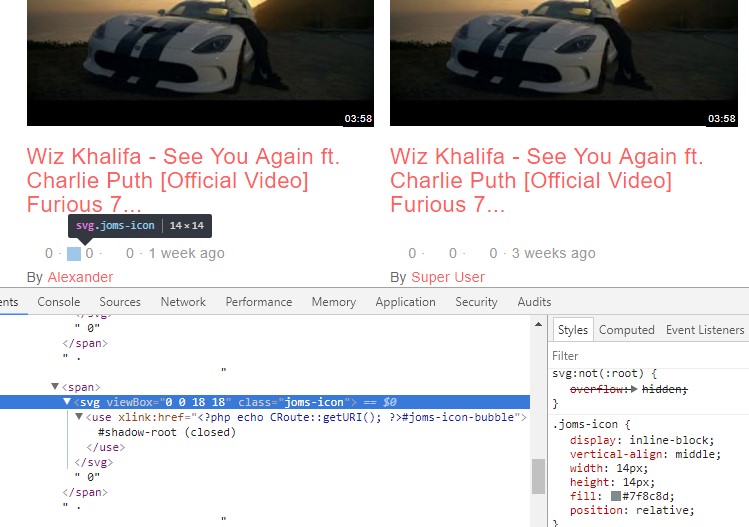Open color picker for fill #7f8c8d swatch
749x527 pixels.
(616, 496)
